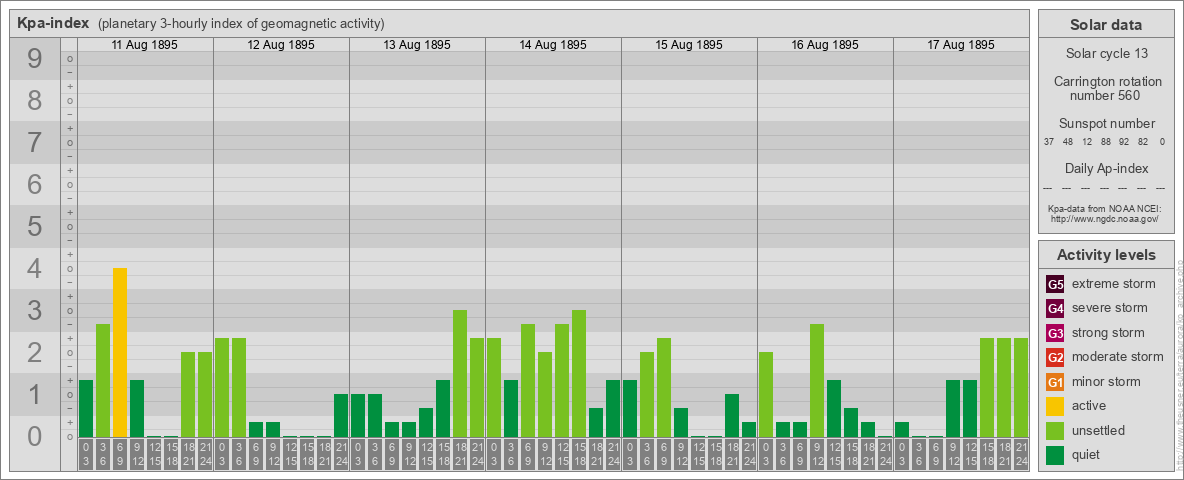Click the 16 Aug 9-12 unsettled bar
The width and height of the screenshot is (1184, 480).
(817, 380)
